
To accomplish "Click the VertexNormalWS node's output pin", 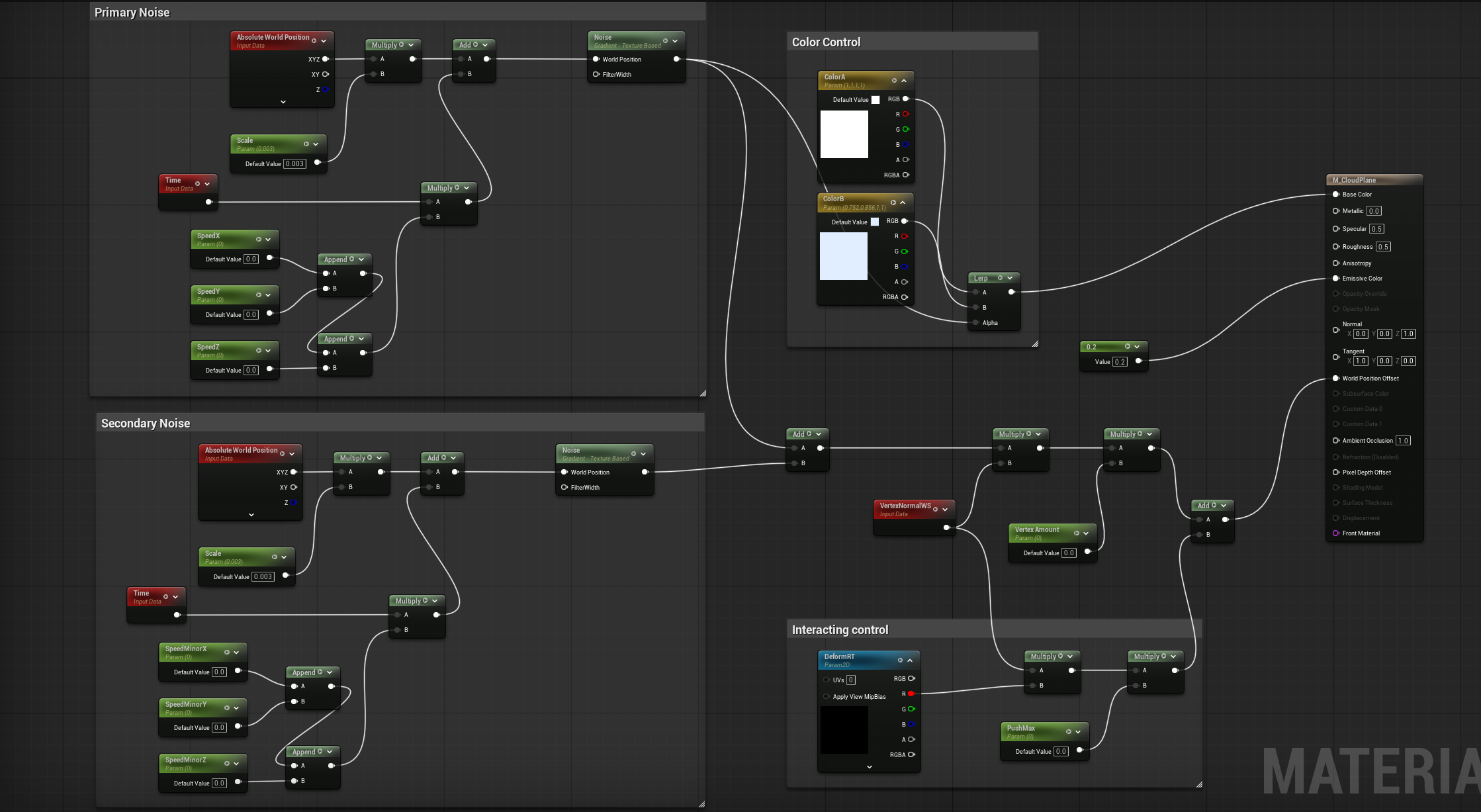I will (x=946, y=527).
